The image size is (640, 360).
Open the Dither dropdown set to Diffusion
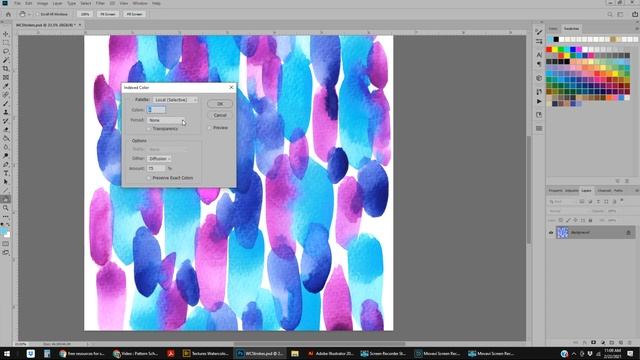pos(159,158)
